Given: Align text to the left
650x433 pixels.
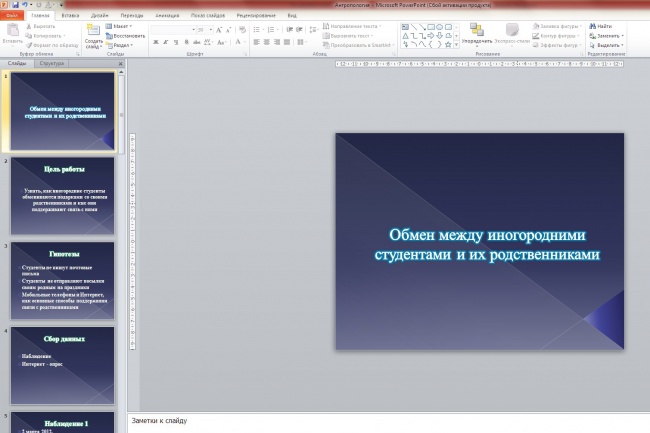Looking at the screenshot, I should pos(257,42).
